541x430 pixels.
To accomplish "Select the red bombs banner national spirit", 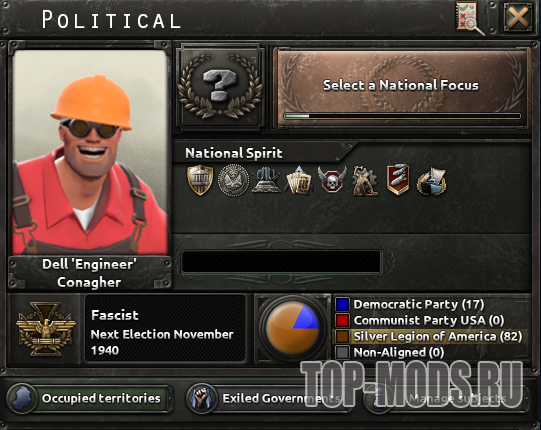I will [398, 180].
